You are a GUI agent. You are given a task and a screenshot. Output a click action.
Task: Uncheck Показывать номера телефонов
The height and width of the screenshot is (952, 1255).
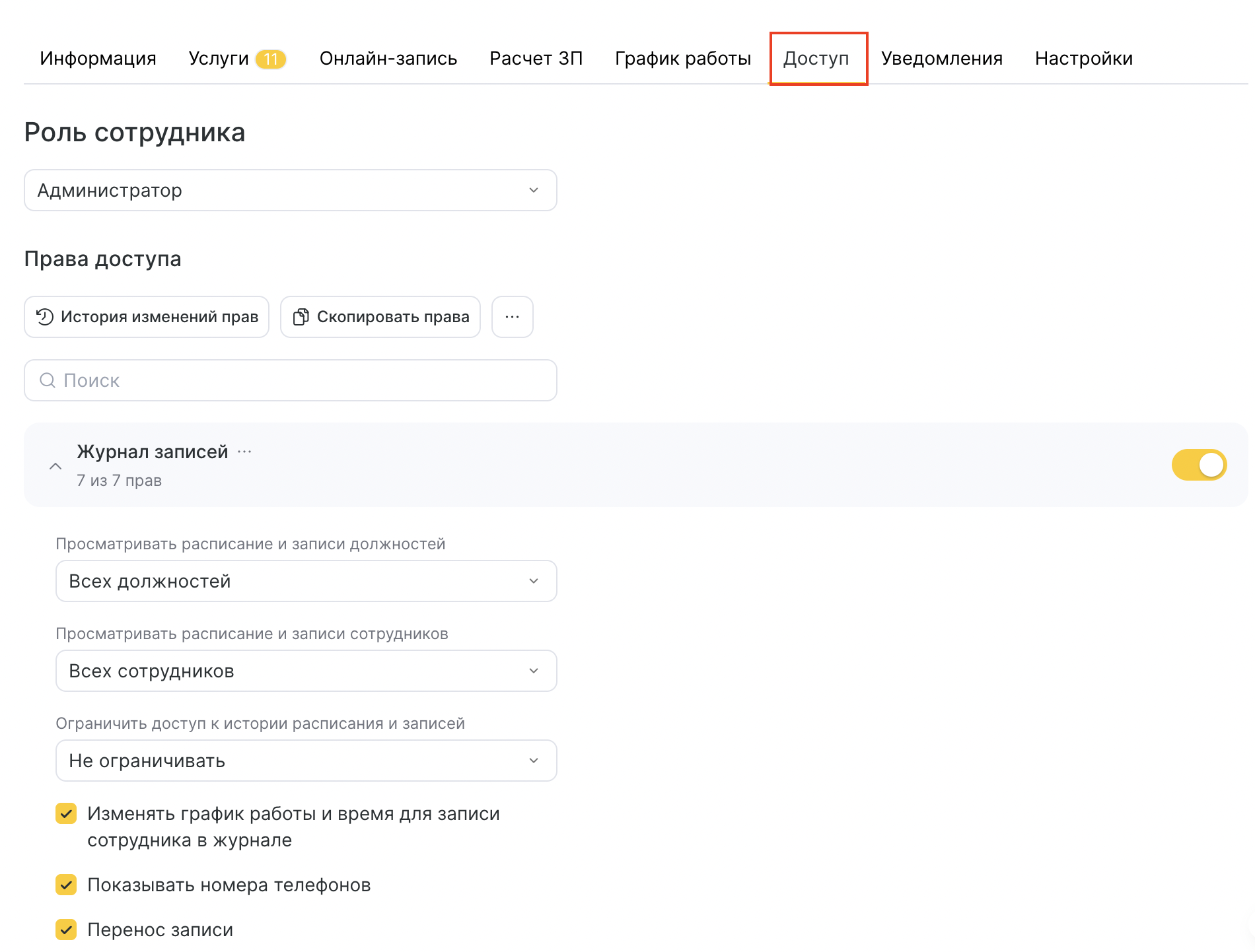click(x=66, y=885)
